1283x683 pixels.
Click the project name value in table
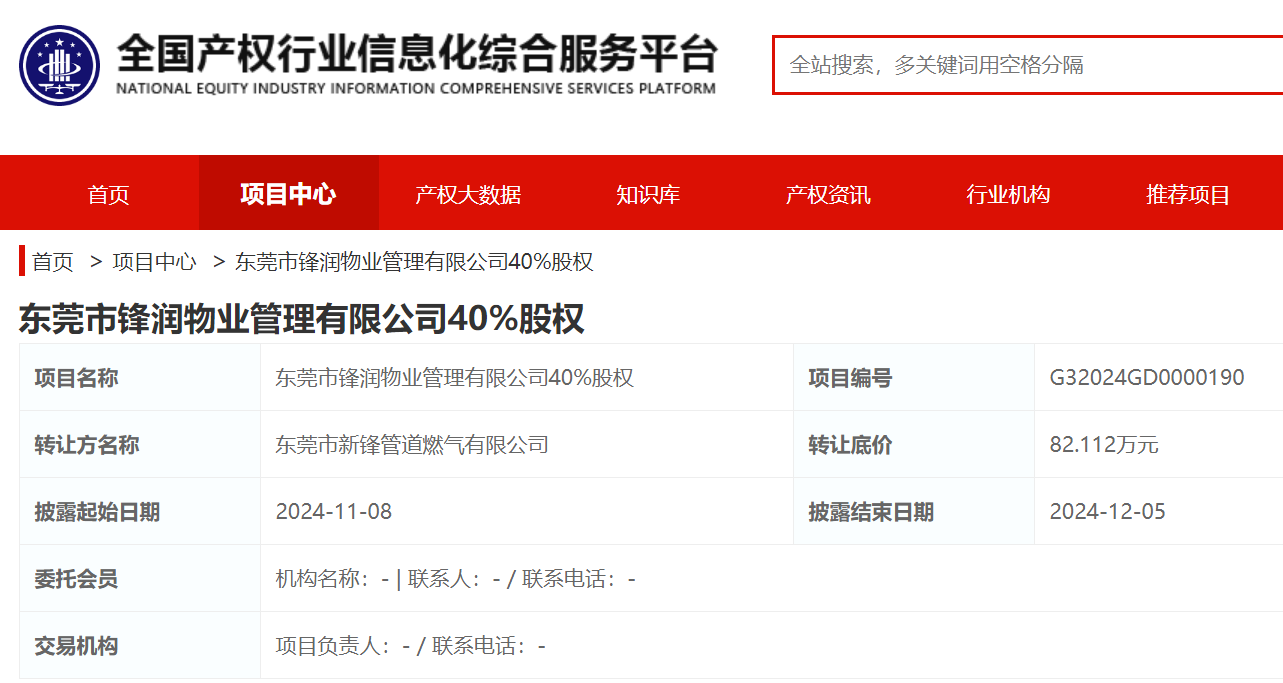click(x=454, y=378)
